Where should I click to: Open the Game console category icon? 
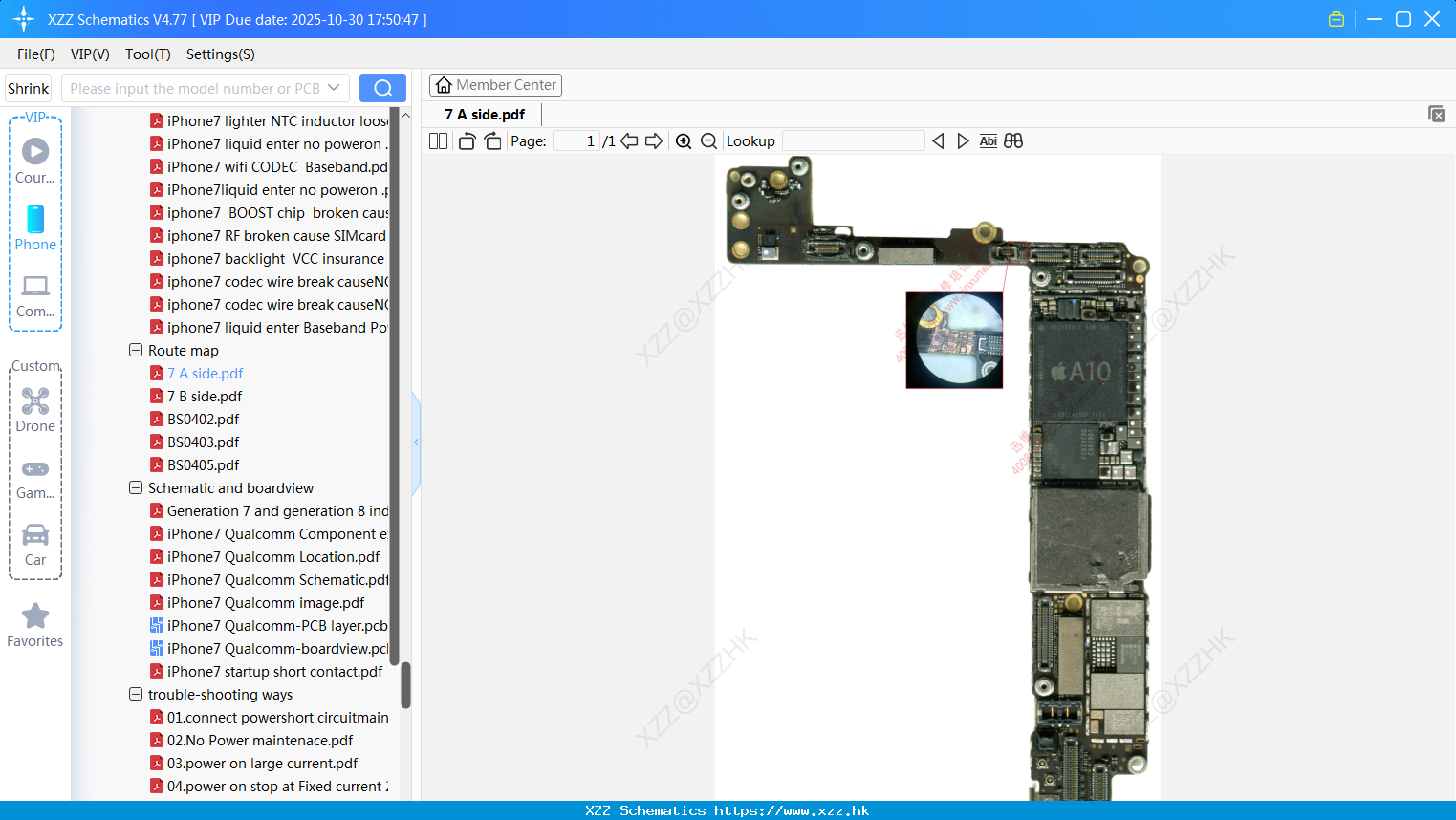(35, 478)
